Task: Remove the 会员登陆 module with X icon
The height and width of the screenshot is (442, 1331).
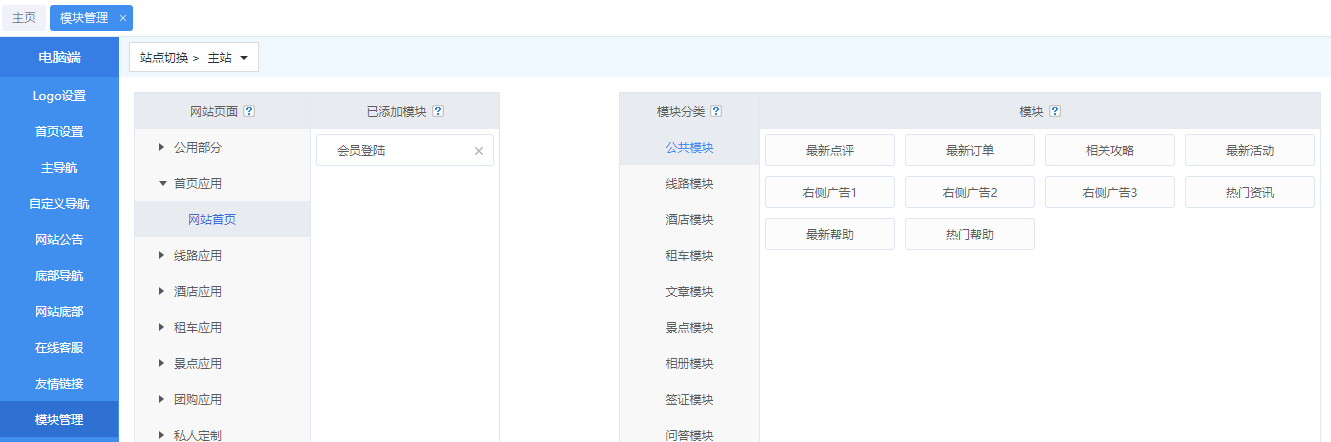Action: [478, 151]
